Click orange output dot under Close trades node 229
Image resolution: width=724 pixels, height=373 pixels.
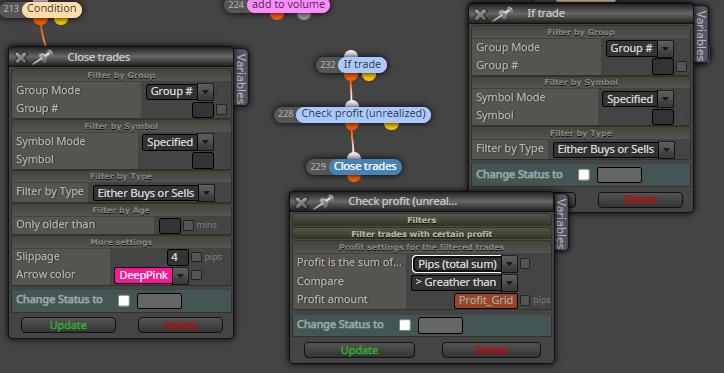[354, 177]
